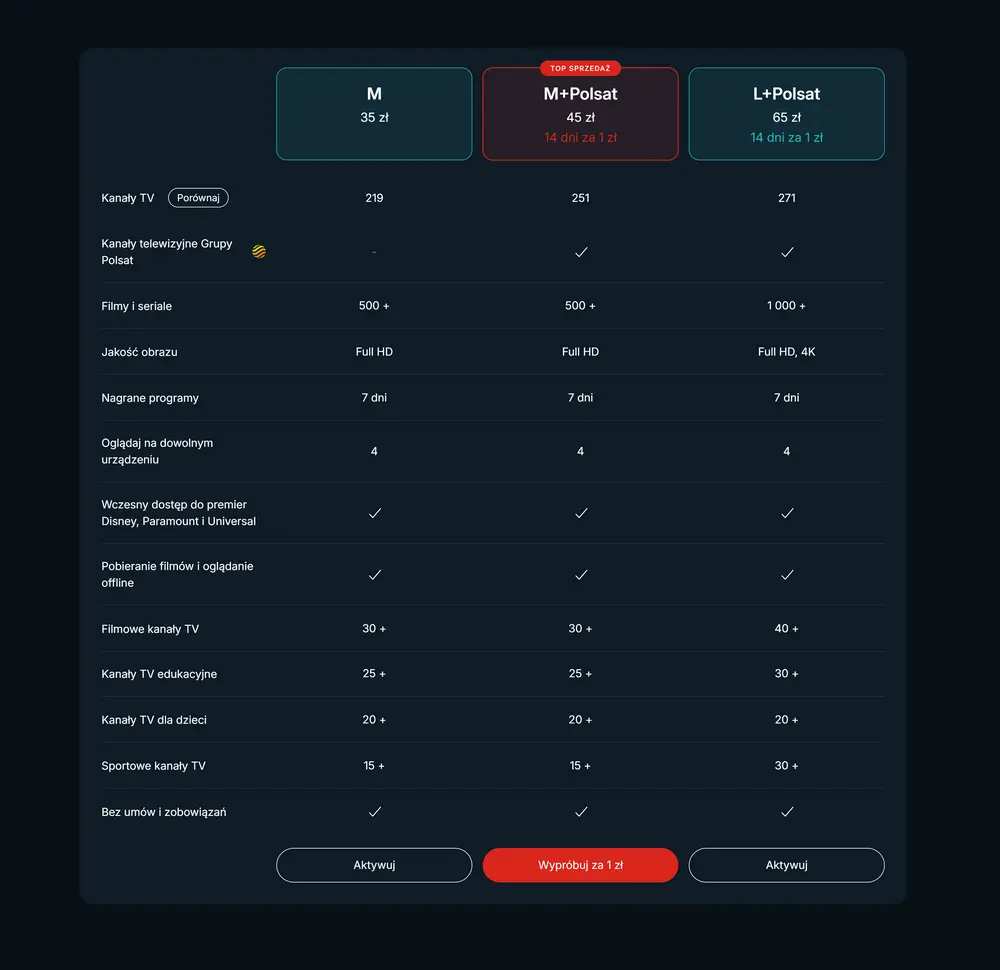Click the offline download checkmark under M+Polsat

581,575
